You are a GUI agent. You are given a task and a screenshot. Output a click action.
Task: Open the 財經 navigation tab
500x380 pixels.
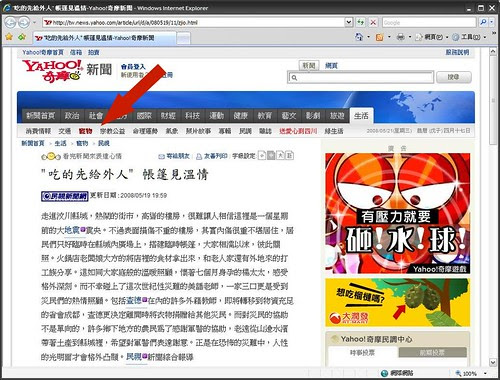tap(168, 116)
